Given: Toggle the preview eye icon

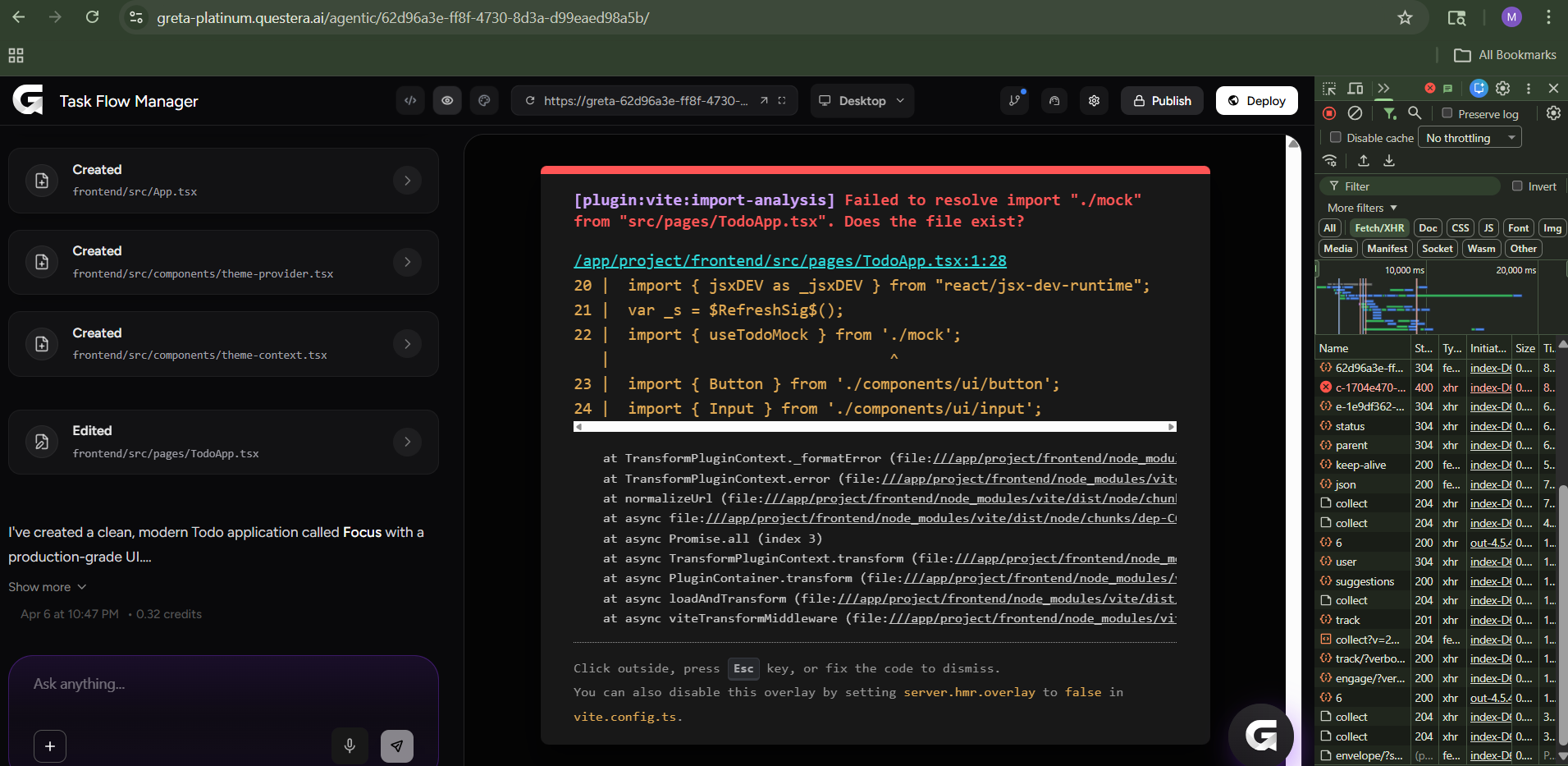Looking at the screenshot, I should (x=447, y=101).
